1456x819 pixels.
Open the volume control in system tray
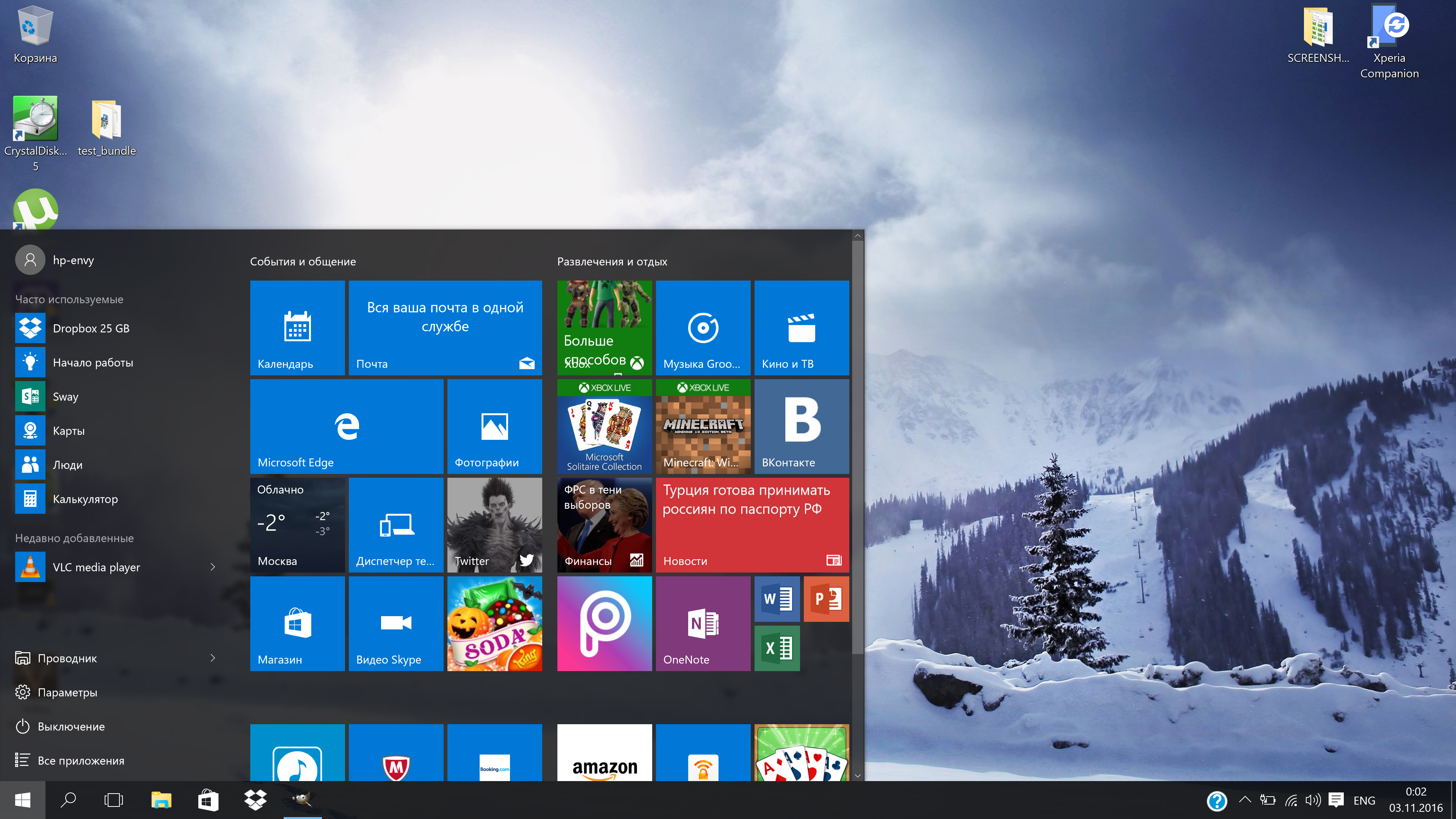[1312, 800]
